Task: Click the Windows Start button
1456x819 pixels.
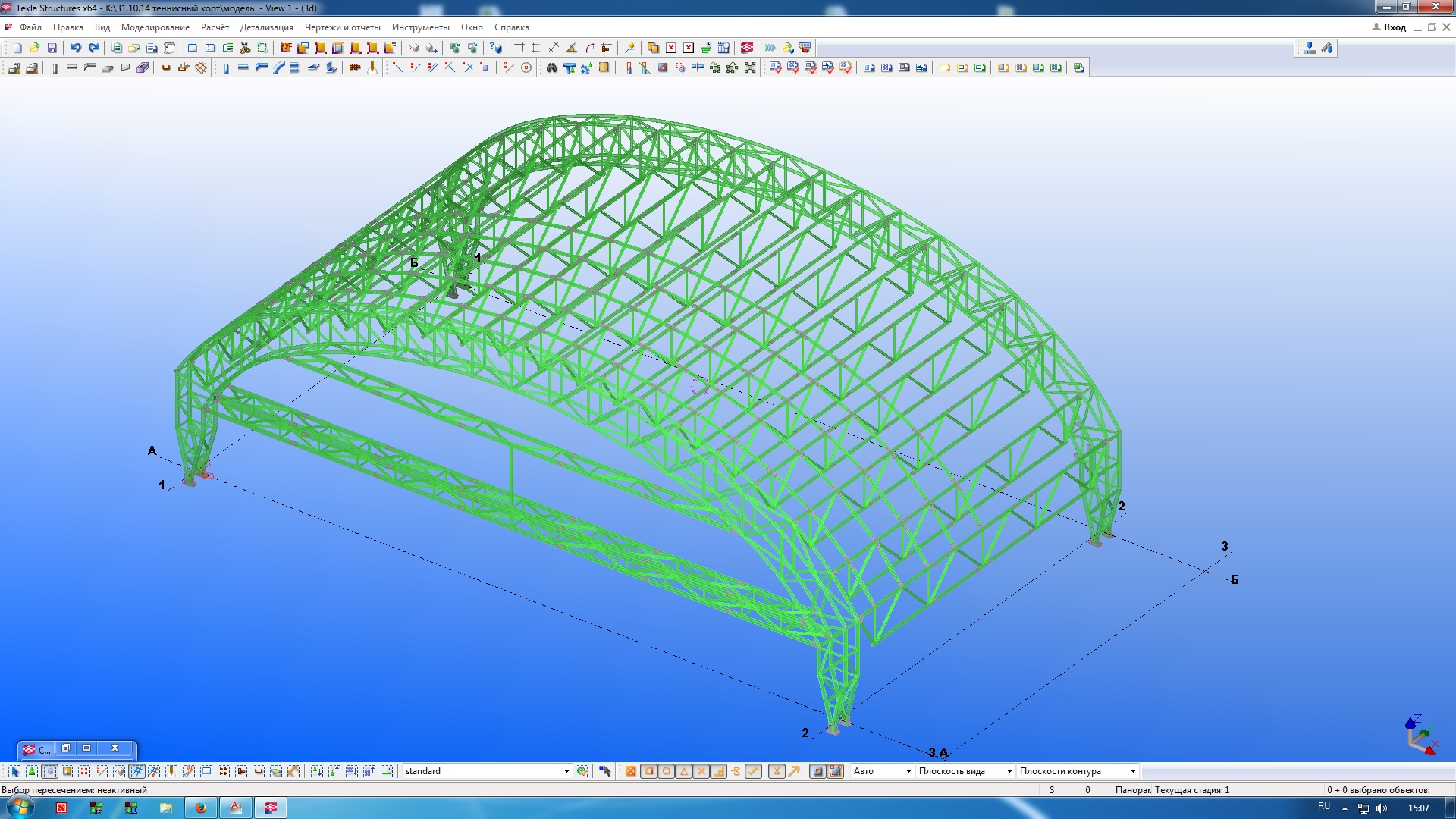Action: pyautogui.click(x=20, y=807)
